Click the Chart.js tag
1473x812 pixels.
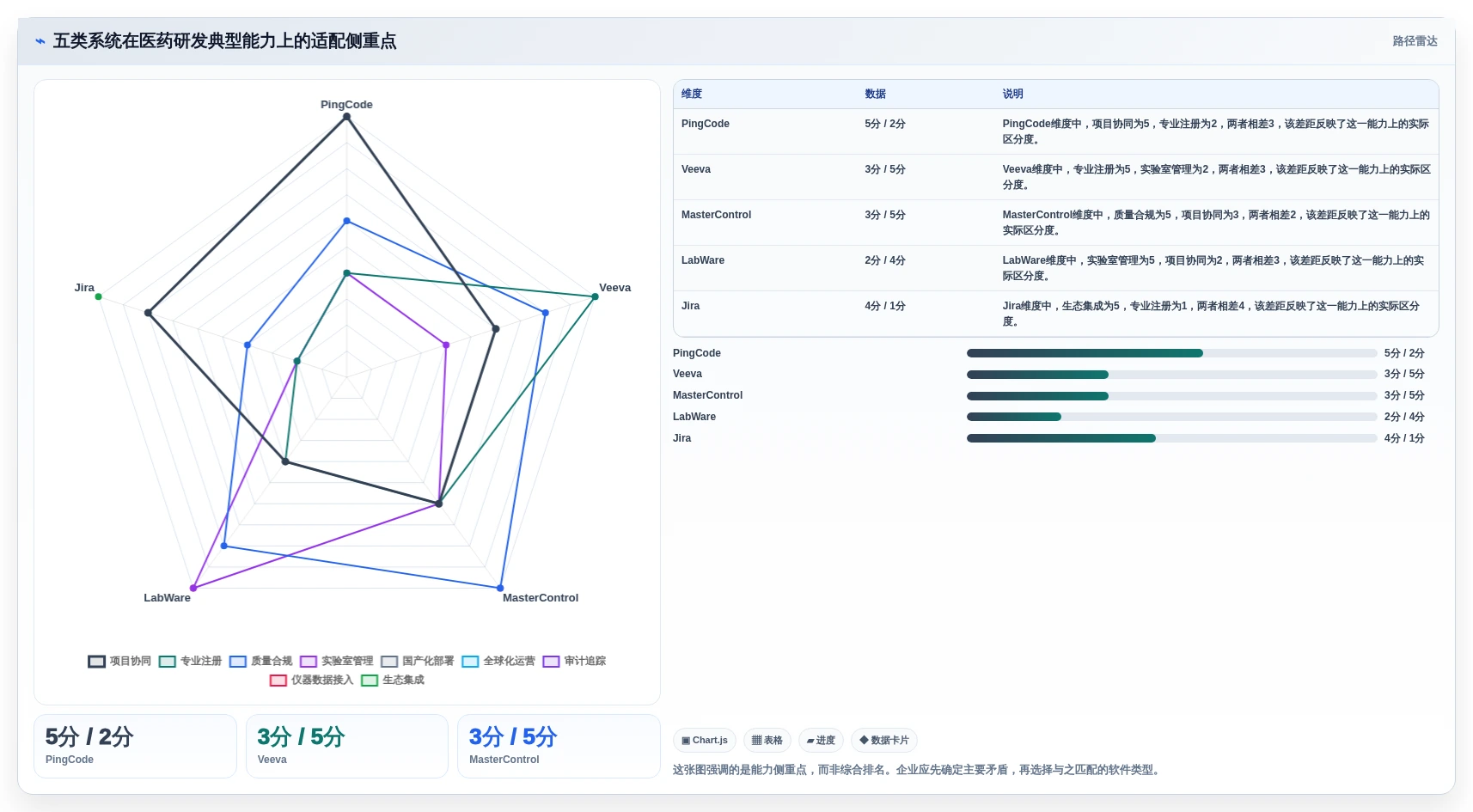(705, 740)
